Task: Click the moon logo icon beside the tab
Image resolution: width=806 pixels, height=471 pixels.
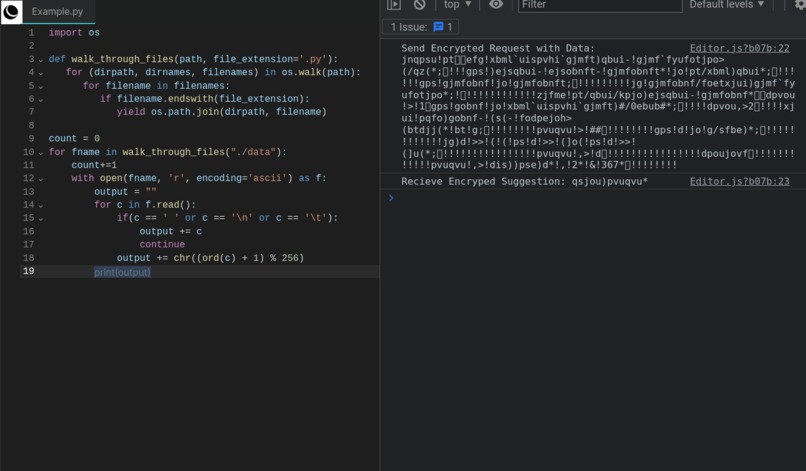Action: tap(11, 11)
